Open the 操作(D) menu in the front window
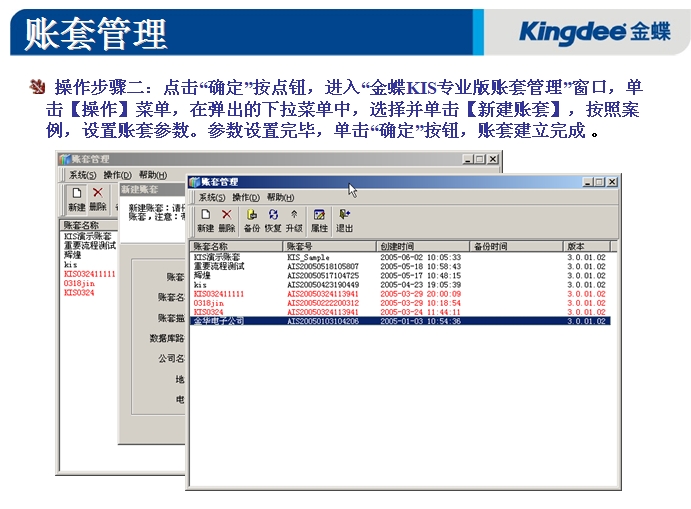Image resolution: width=691 pixels, height=509 pixels. pyautogui.click(x=246, y=197)
